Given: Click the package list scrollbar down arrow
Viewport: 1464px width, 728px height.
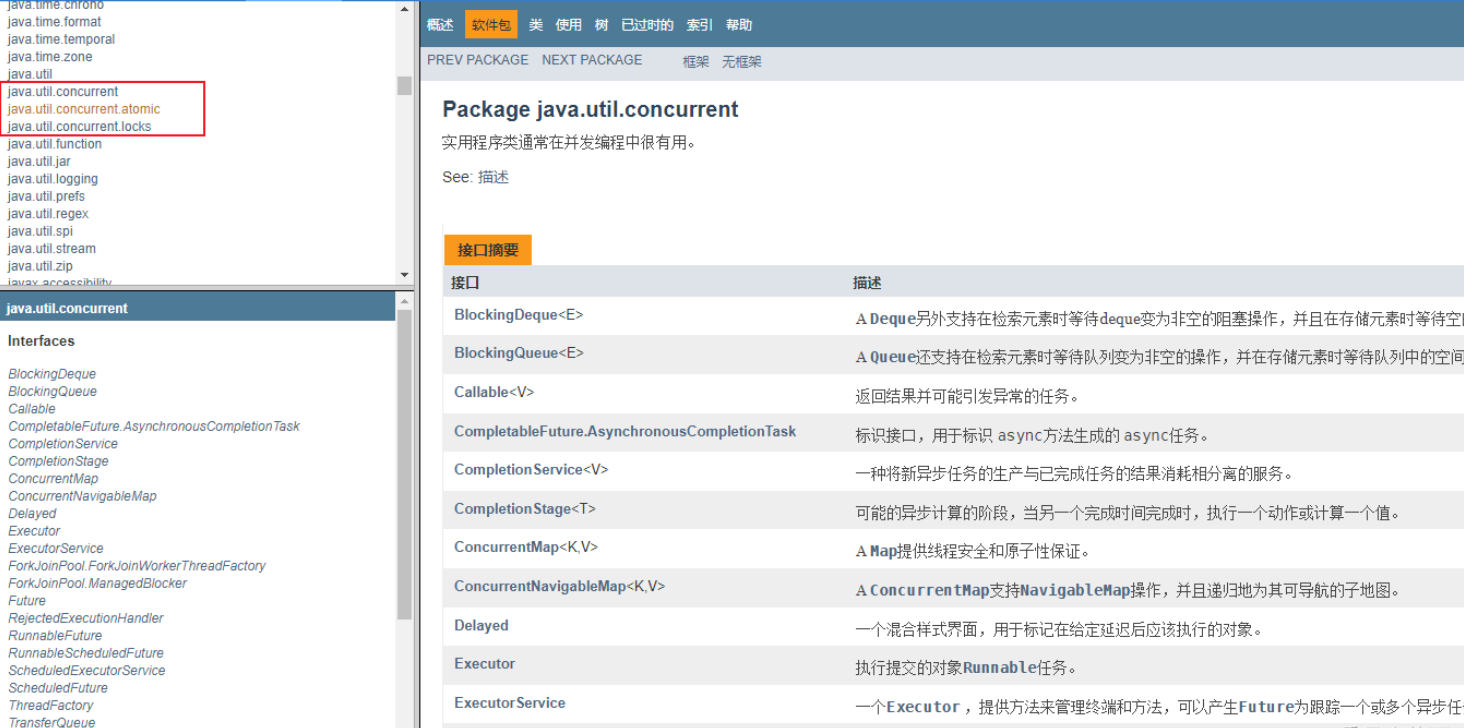Looking at the screenshot, I should 404,275.
